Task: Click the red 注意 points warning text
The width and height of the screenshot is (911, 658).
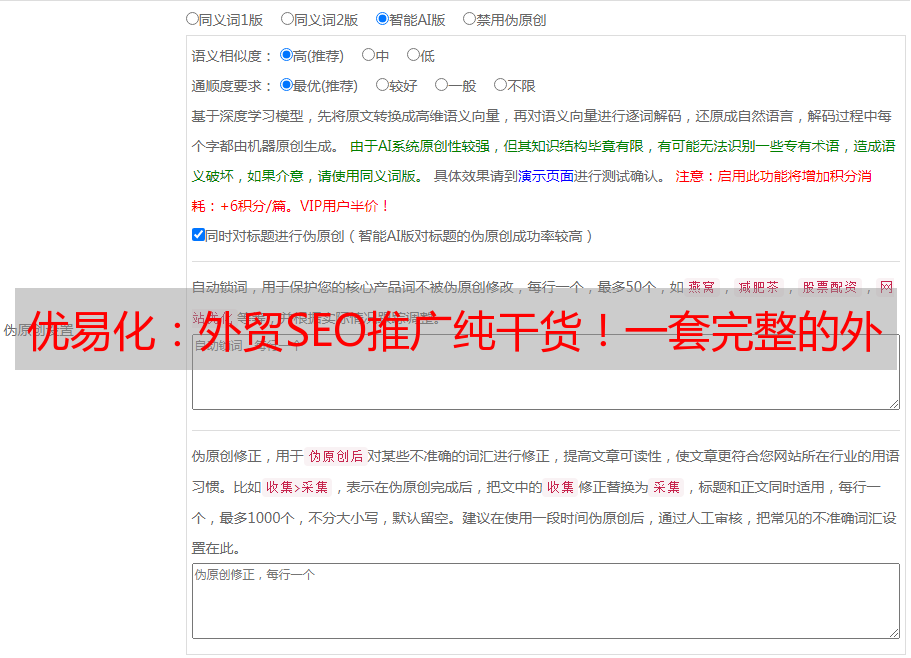Action: [x=531, y=191]
